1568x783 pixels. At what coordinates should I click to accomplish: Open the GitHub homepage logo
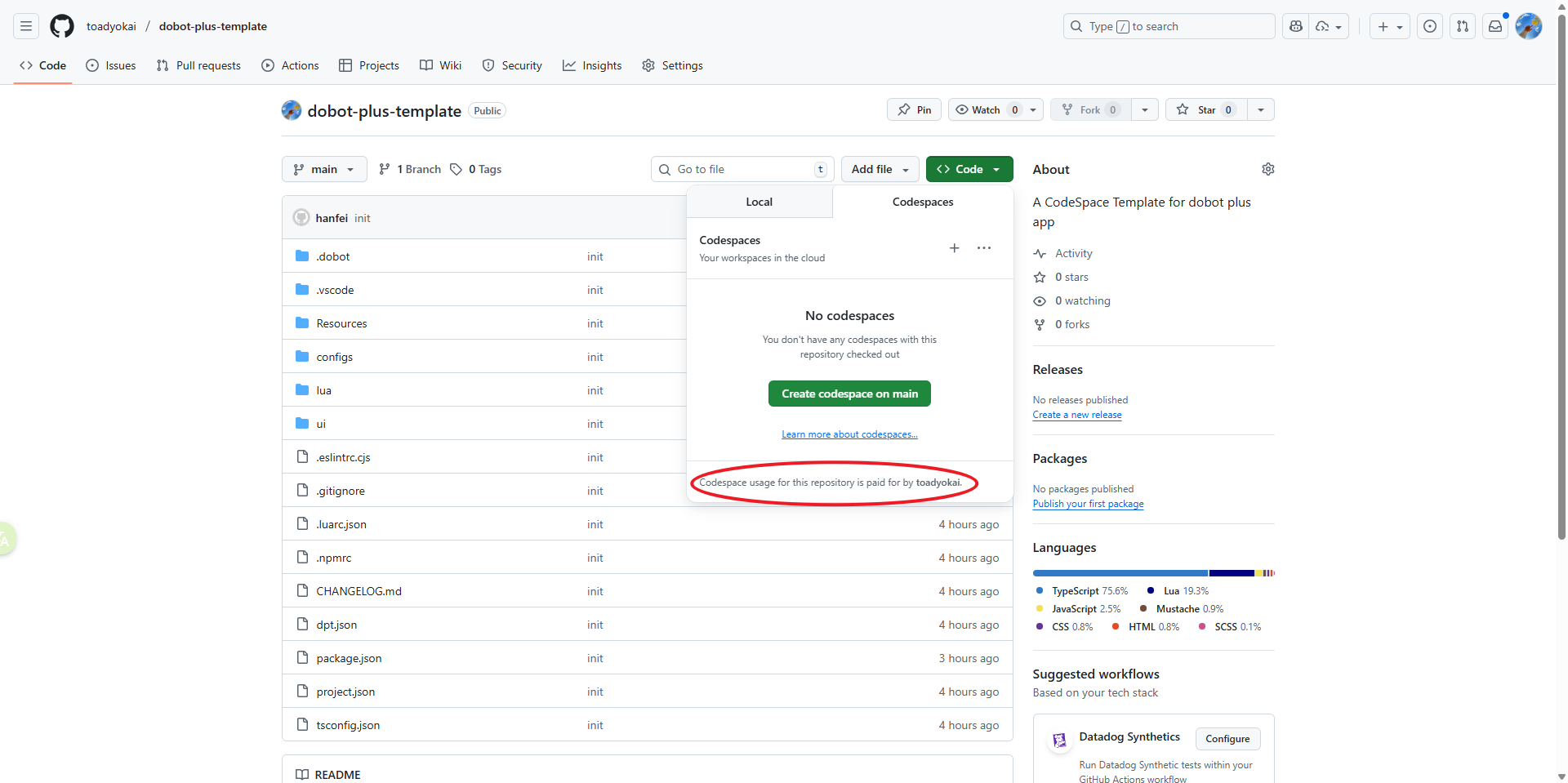(62, 26)
